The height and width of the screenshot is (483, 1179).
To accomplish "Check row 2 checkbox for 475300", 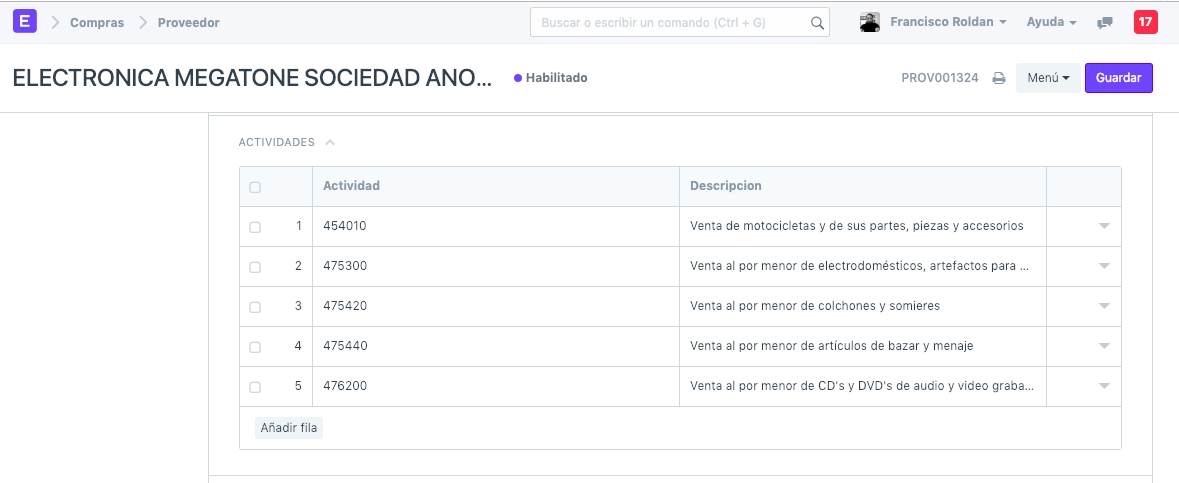I will pos(255,267).
